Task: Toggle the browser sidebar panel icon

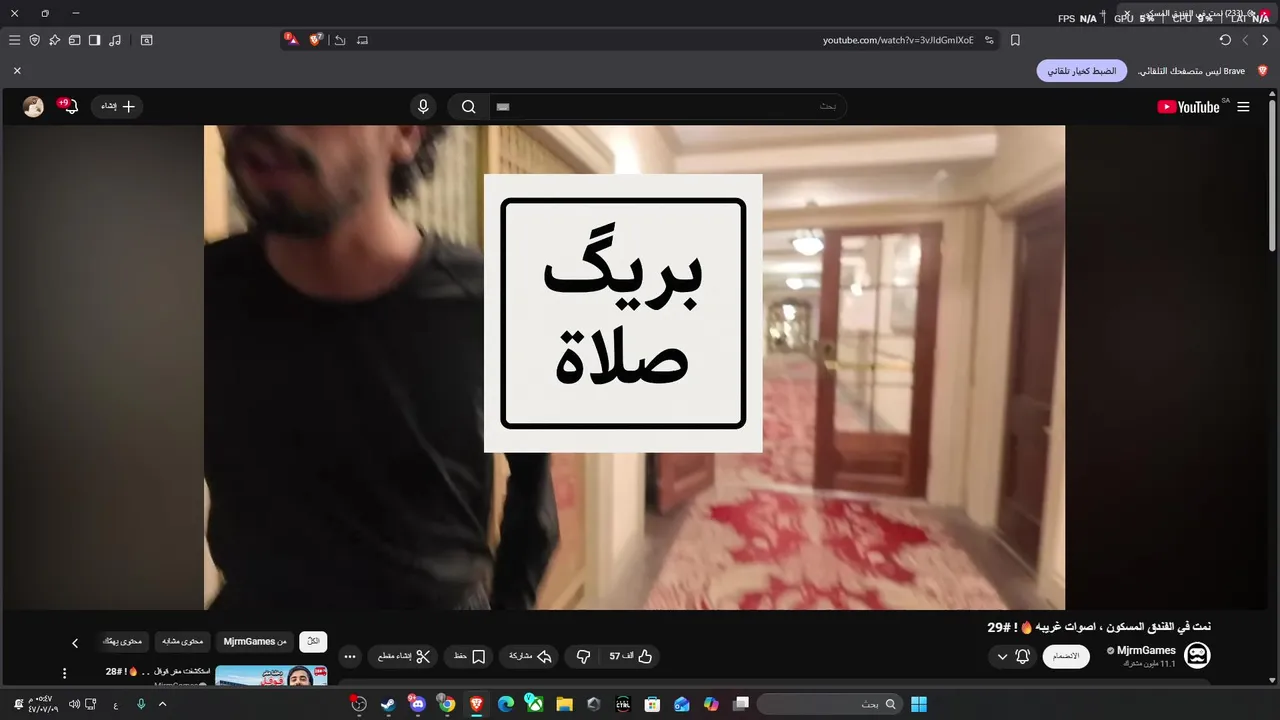Action: coord(94,40)
